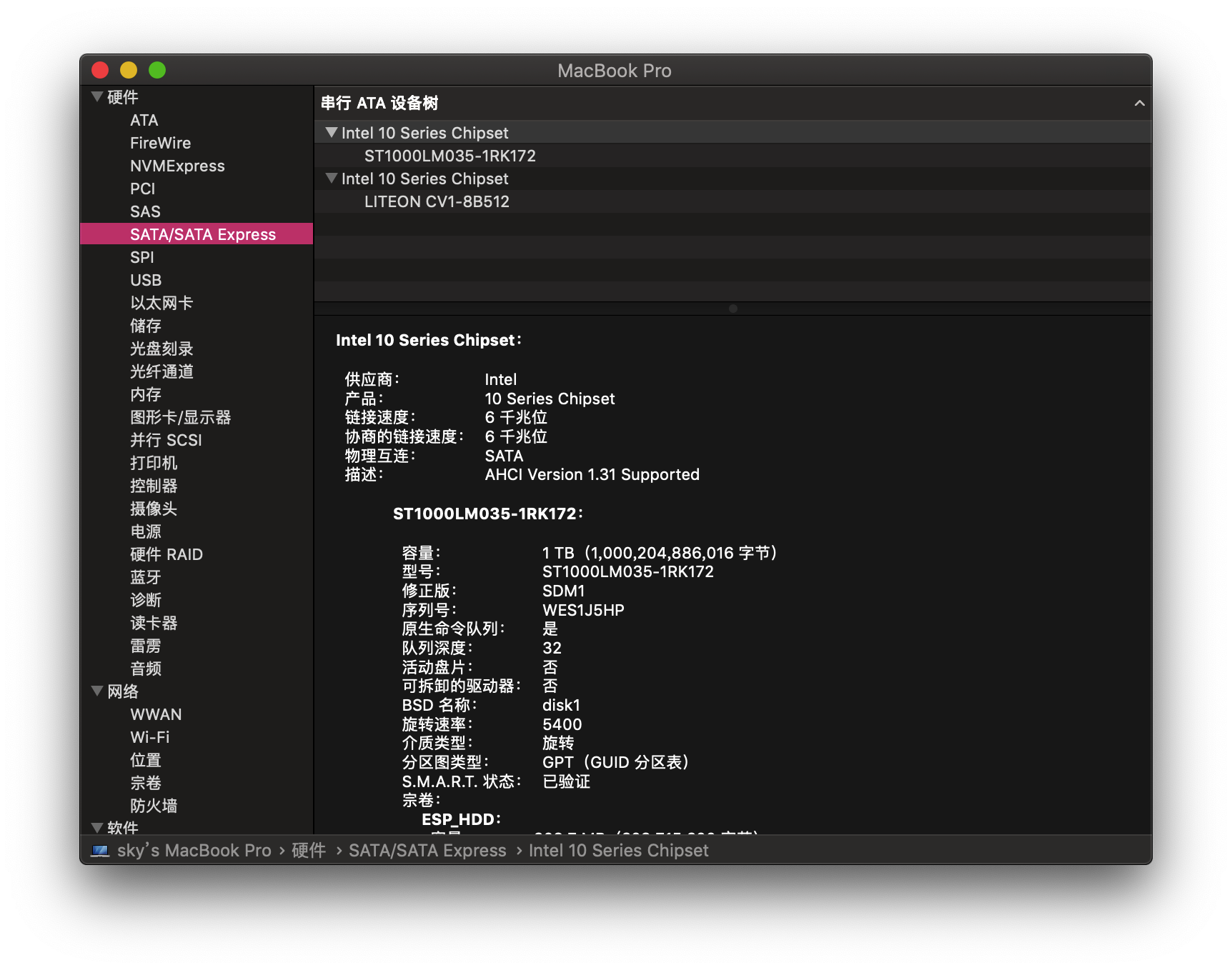Click the revision value SDM1

coord(563,591)
